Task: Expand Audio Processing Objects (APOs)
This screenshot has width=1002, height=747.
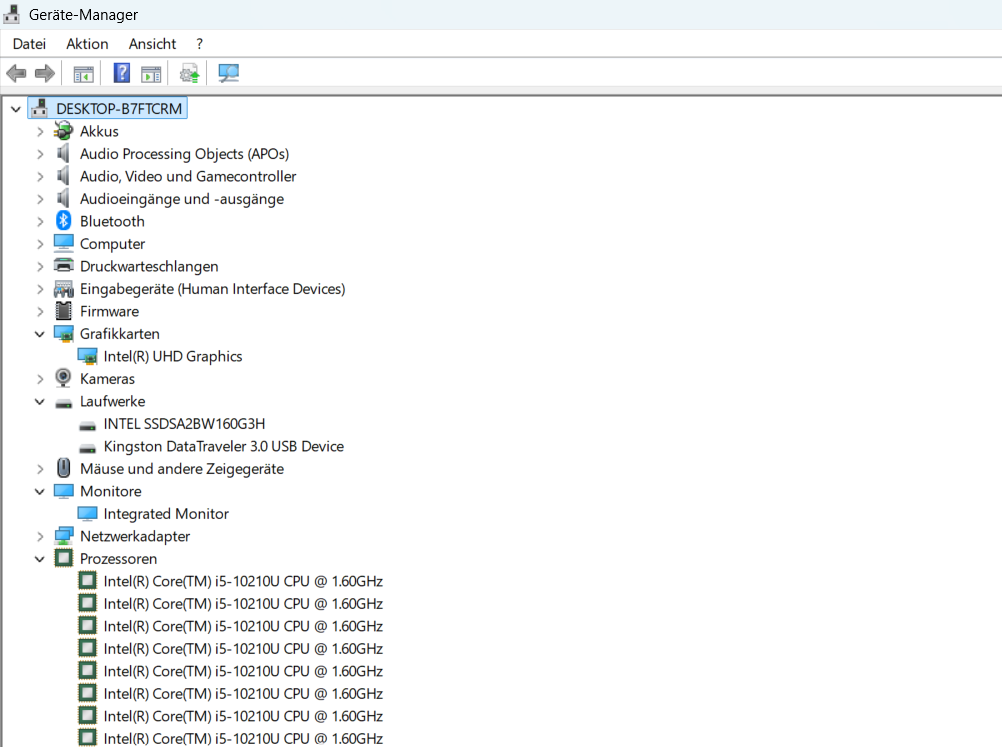Action: coord(40,154)
